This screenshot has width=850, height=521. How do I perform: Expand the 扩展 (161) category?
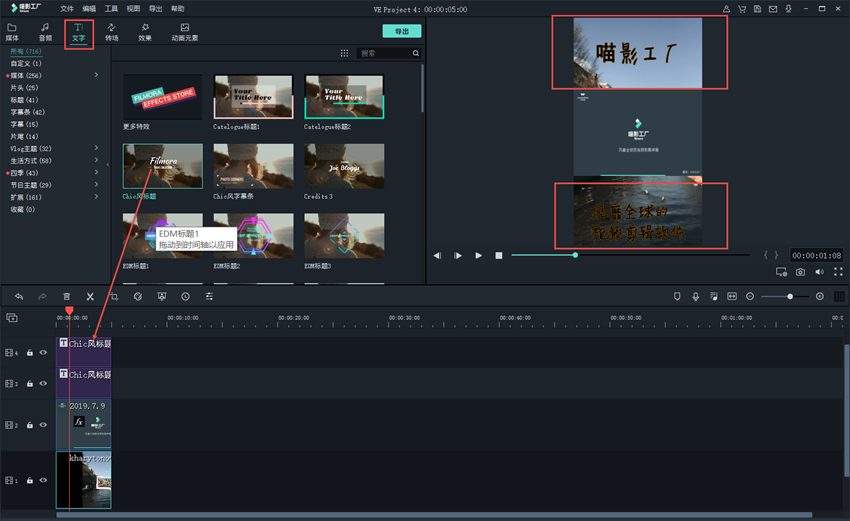pos(96,197)
